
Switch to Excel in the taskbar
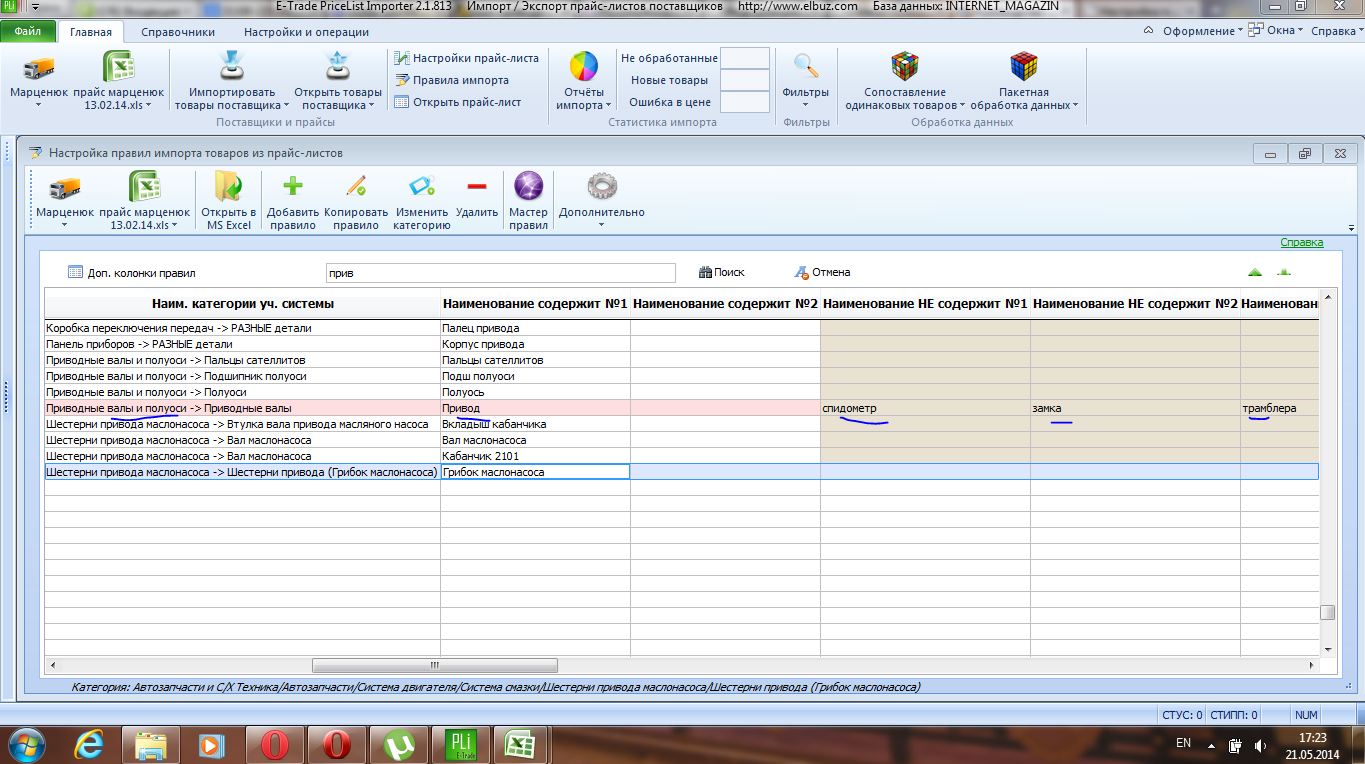tap(519, 745)
